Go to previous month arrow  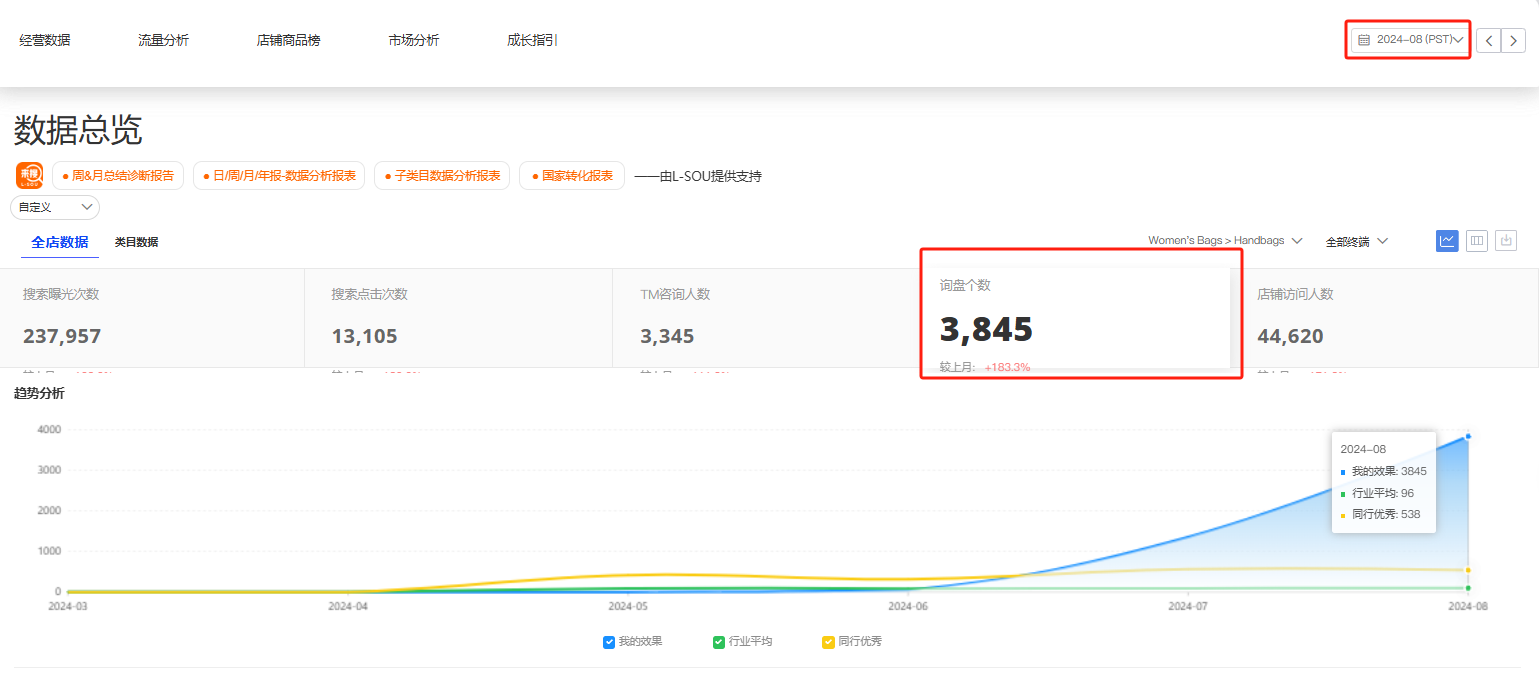[1489, 40]
